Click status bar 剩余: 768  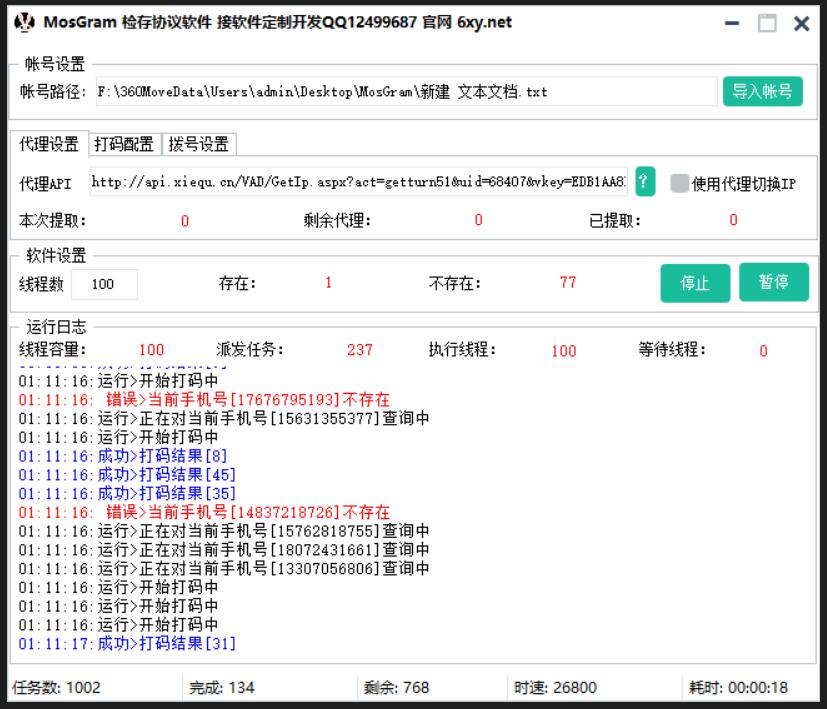397,687
